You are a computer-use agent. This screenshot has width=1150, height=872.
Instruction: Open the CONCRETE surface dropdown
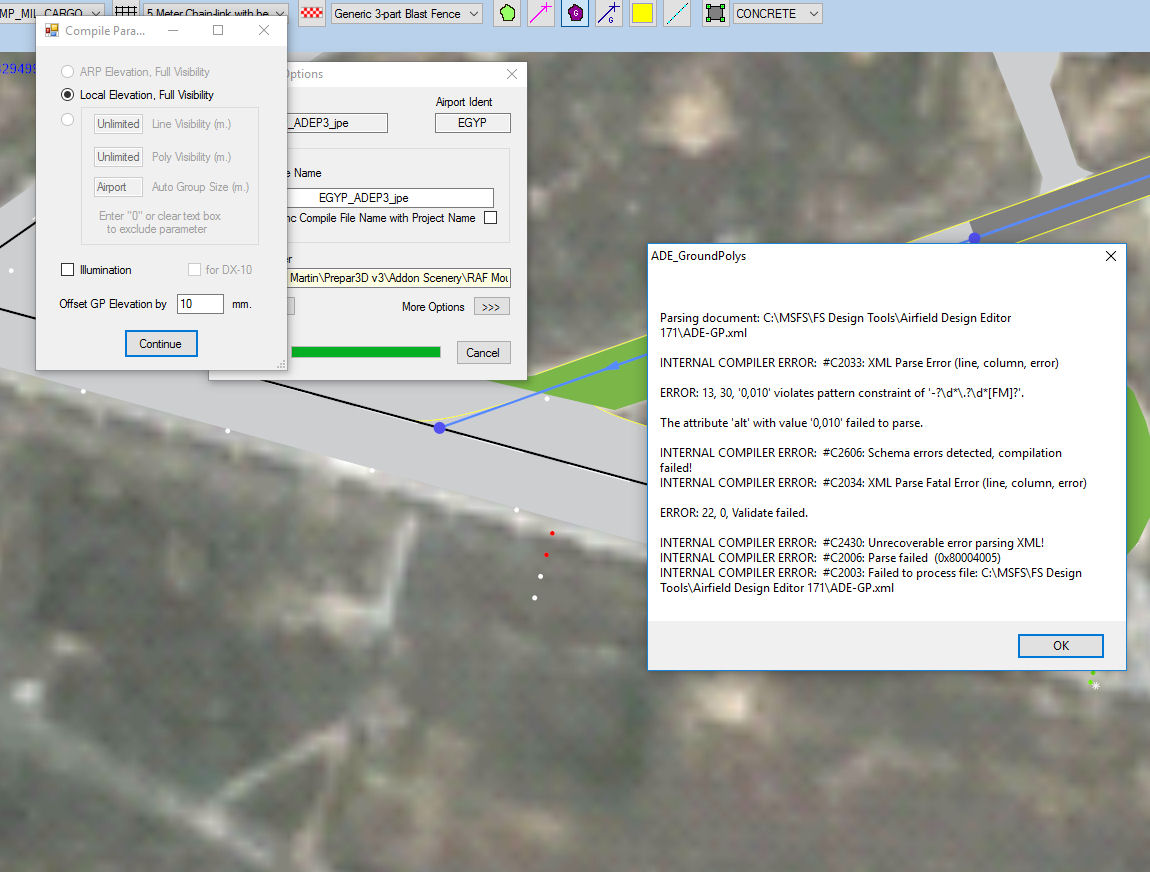tap(777, 14)
